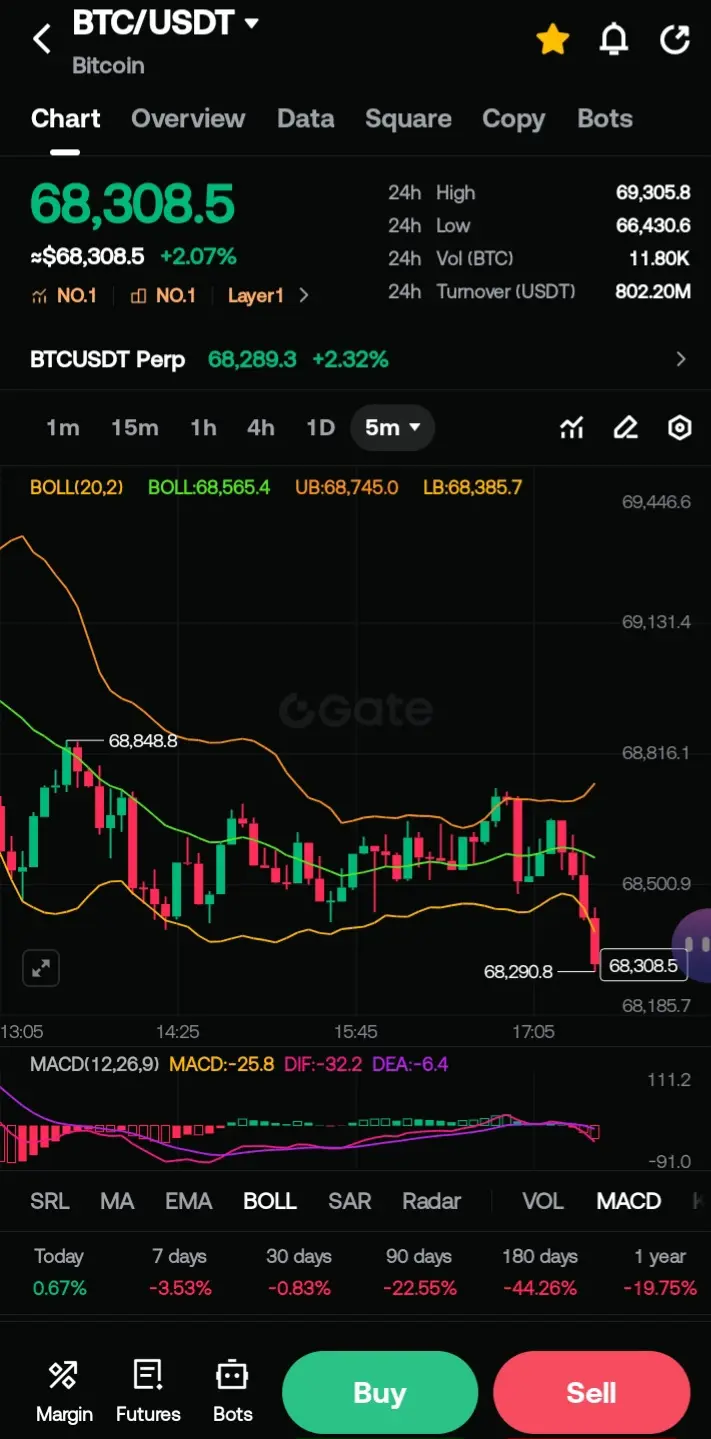Enable the SAR indicator
The image size is (711, 1439).
350,1201
